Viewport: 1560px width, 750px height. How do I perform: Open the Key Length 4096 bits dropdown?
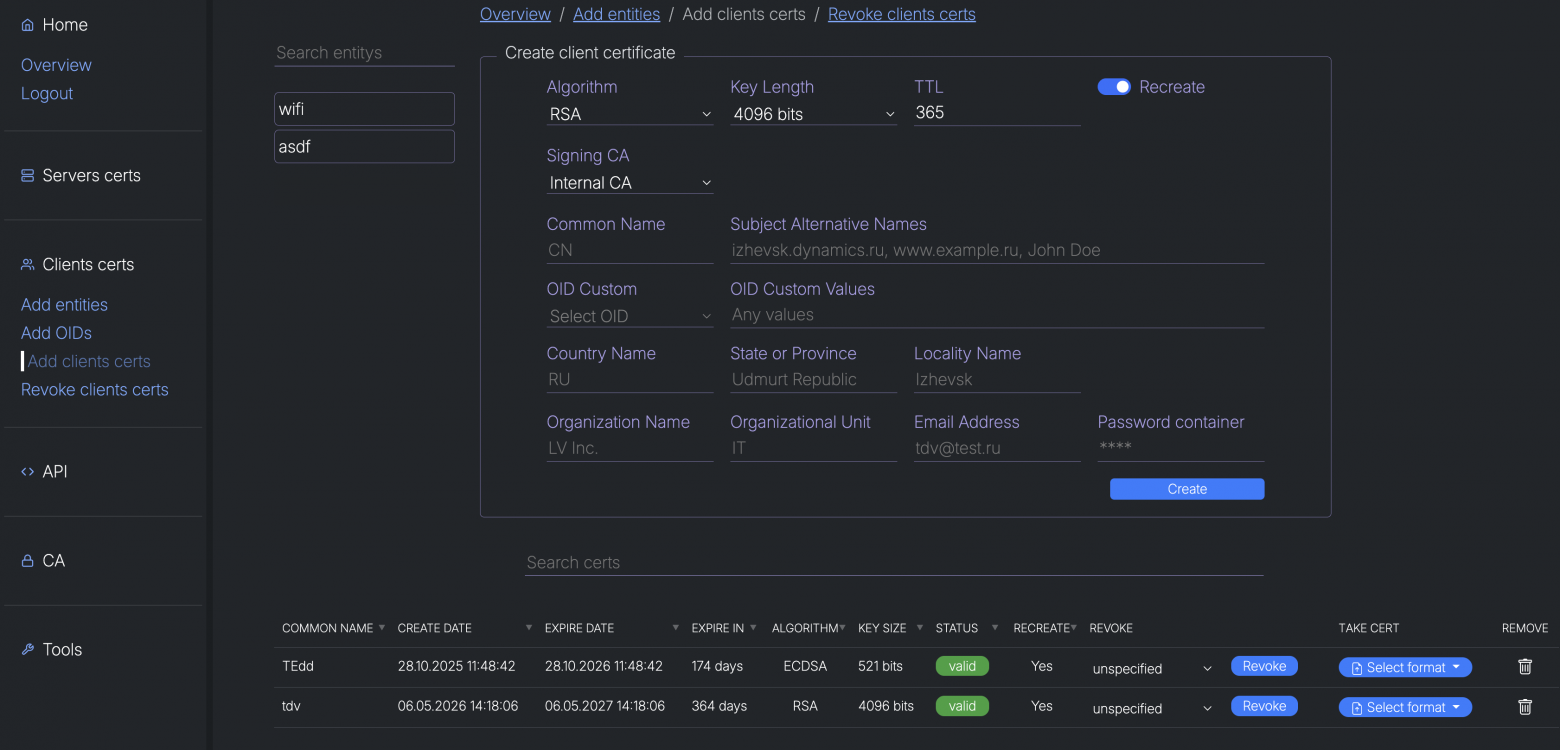tap(814, 114)
